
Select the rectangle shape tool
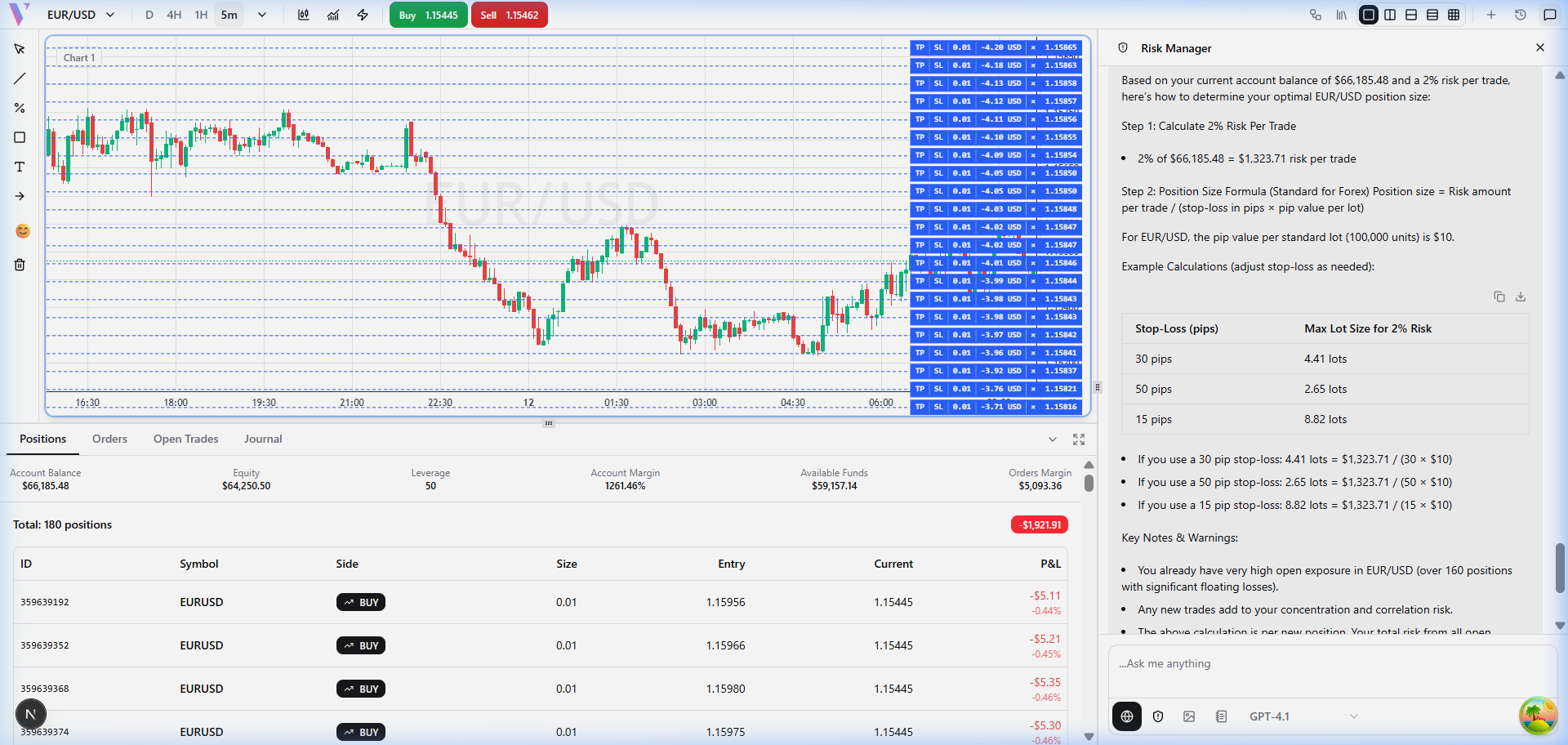coord(20,137)
